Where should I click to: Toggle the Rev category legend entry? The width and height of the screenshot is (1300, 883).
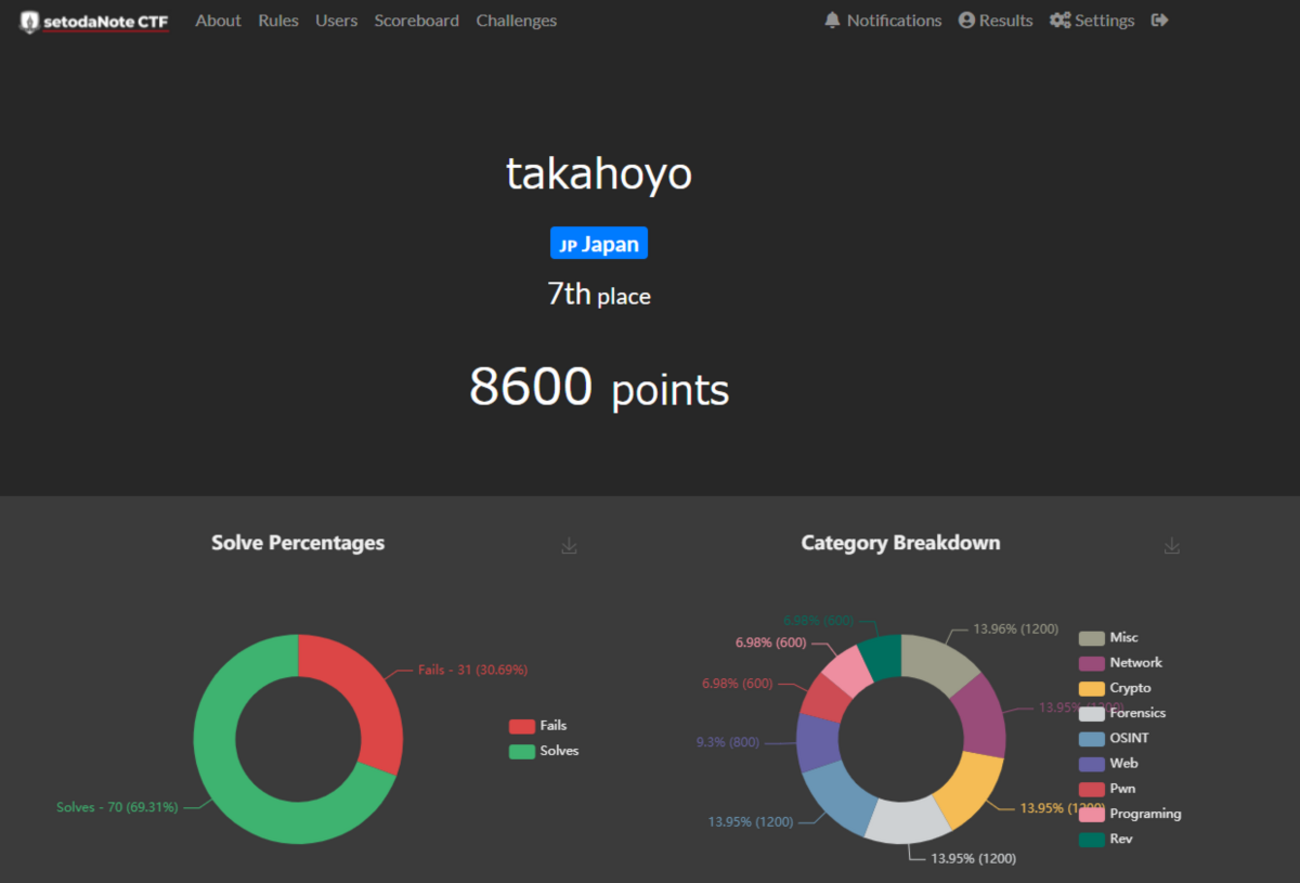1106,839
